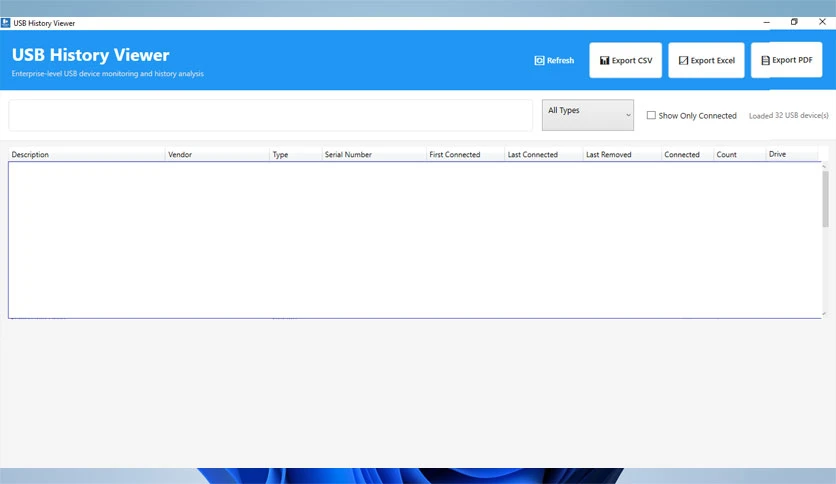Click the Export Excel button

point(706,60)
